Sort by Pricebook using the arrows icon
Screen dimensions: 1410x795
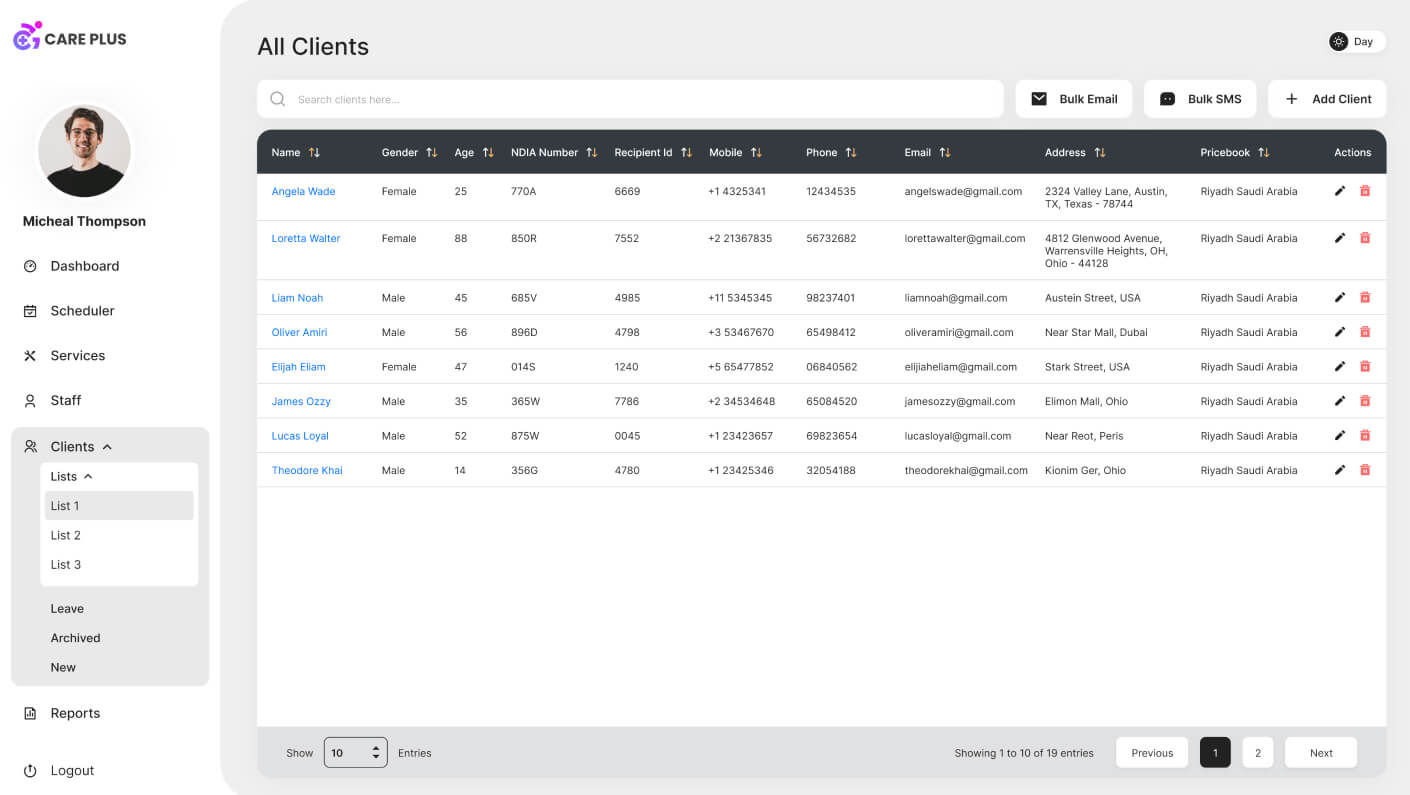(1263, 152)
